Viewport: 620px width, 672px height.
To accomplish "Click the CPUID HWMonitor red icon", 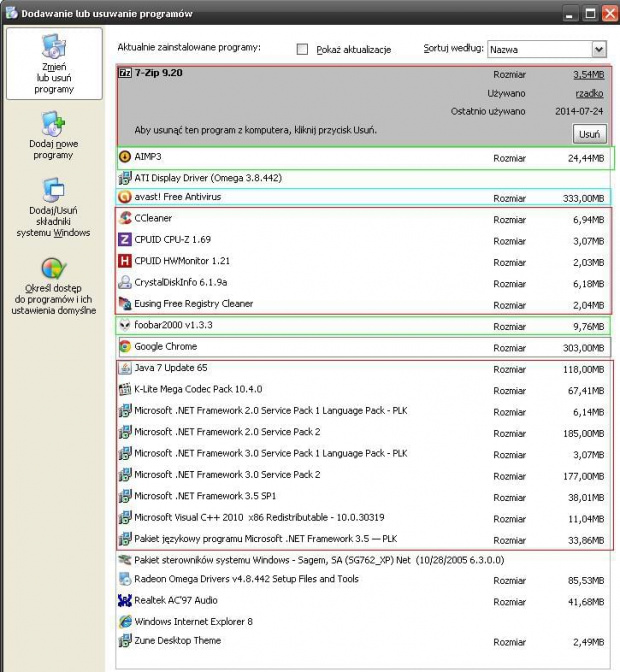I will [125, 261].
